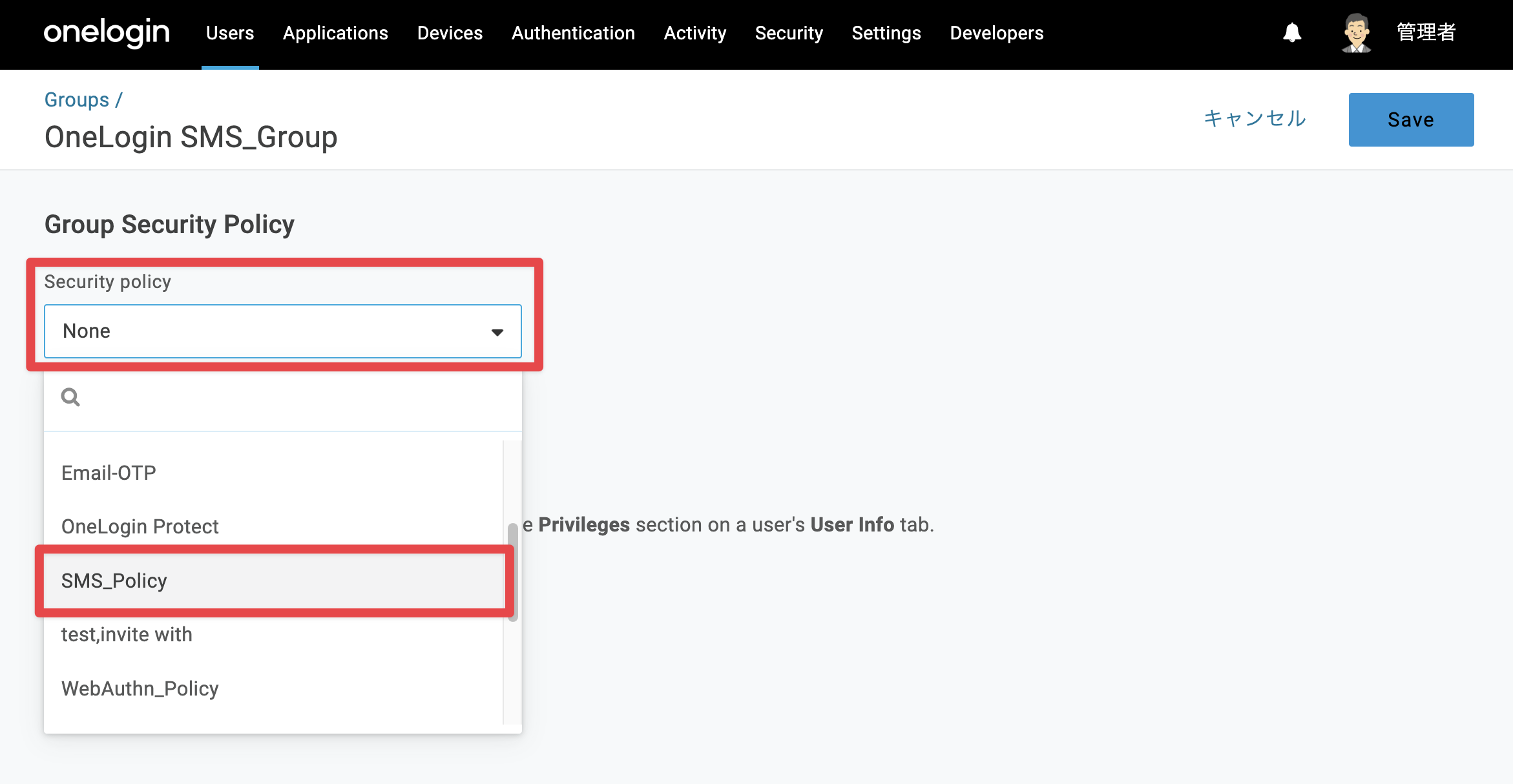Click the OneLogin logo
The height and width of the screenshot is (784, 1513).
(x=107, y=32)
